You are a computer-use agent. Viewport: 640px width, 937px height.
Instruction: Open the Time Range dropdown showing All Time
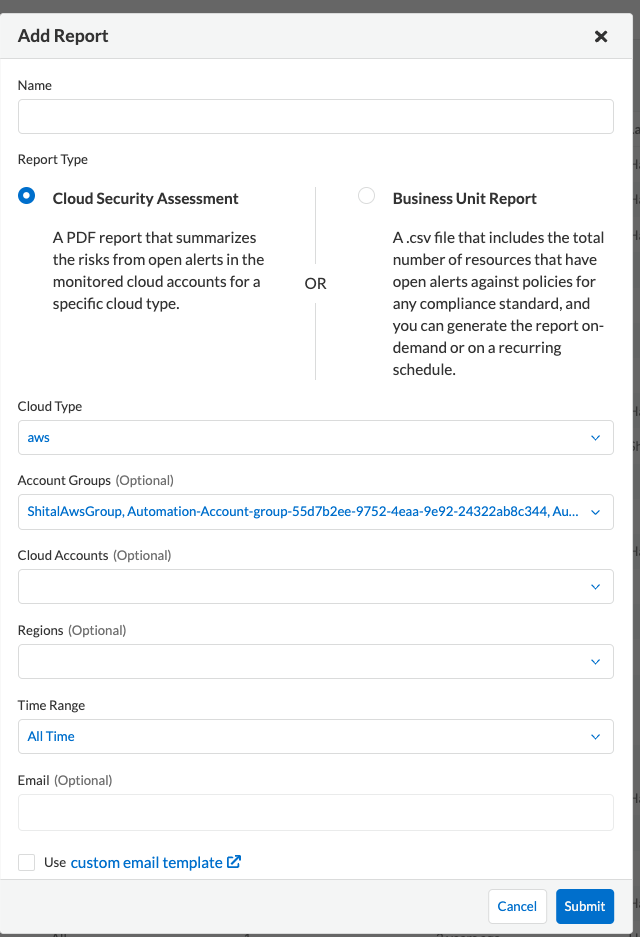(315, 736)
